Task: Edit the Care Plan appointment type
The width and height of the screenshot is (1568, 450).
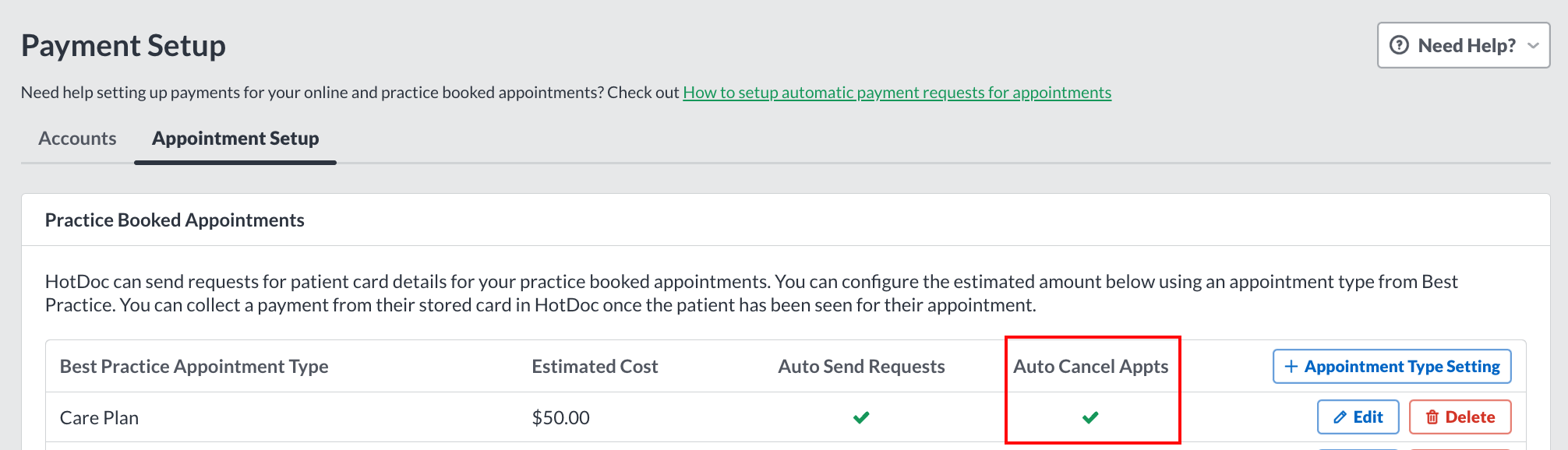Action: click(x=1358, y=417)
